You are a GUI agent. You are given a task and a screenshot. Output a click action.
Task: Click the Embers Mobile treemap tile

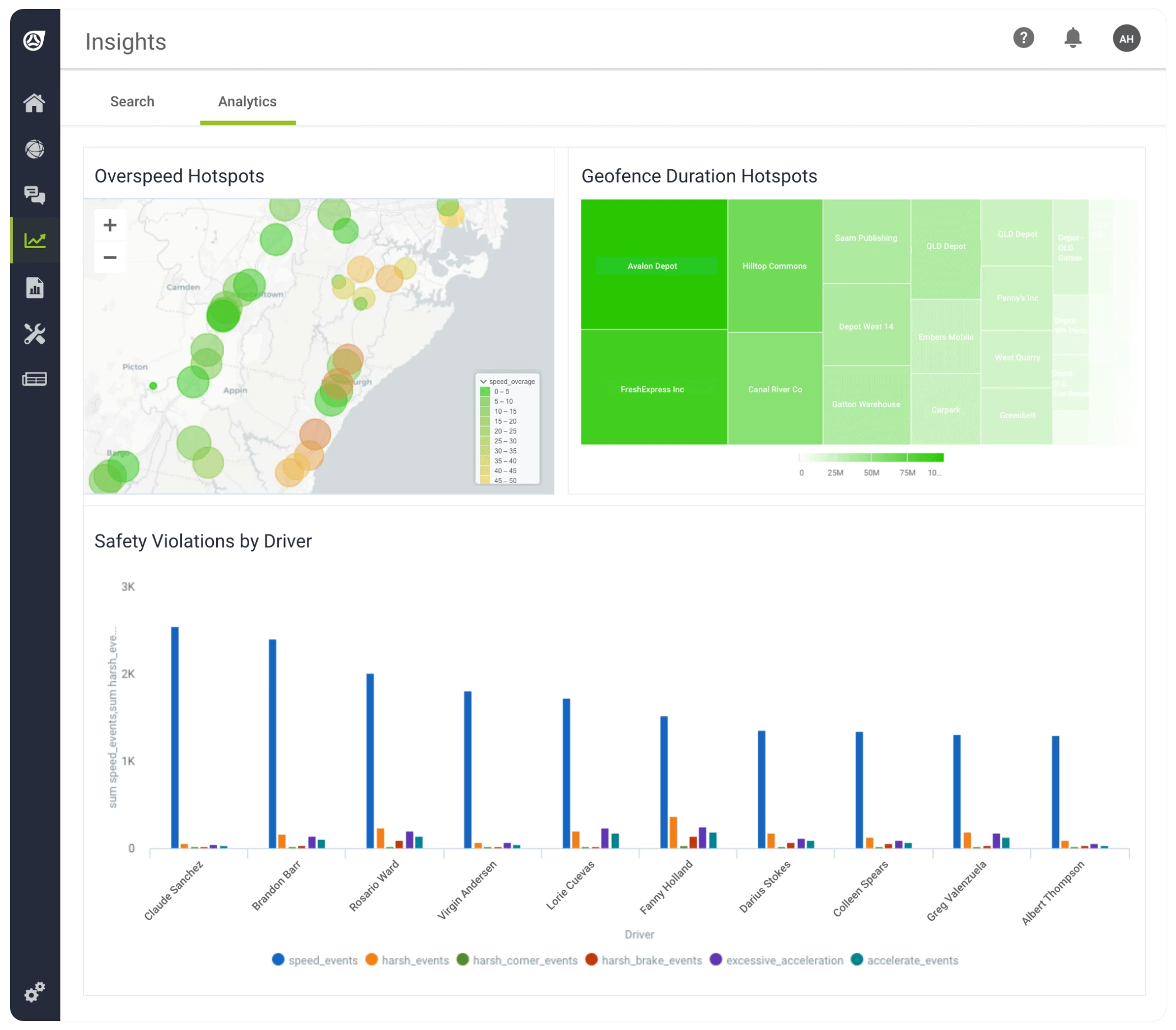pyautogui.click(x=945, y=337)
